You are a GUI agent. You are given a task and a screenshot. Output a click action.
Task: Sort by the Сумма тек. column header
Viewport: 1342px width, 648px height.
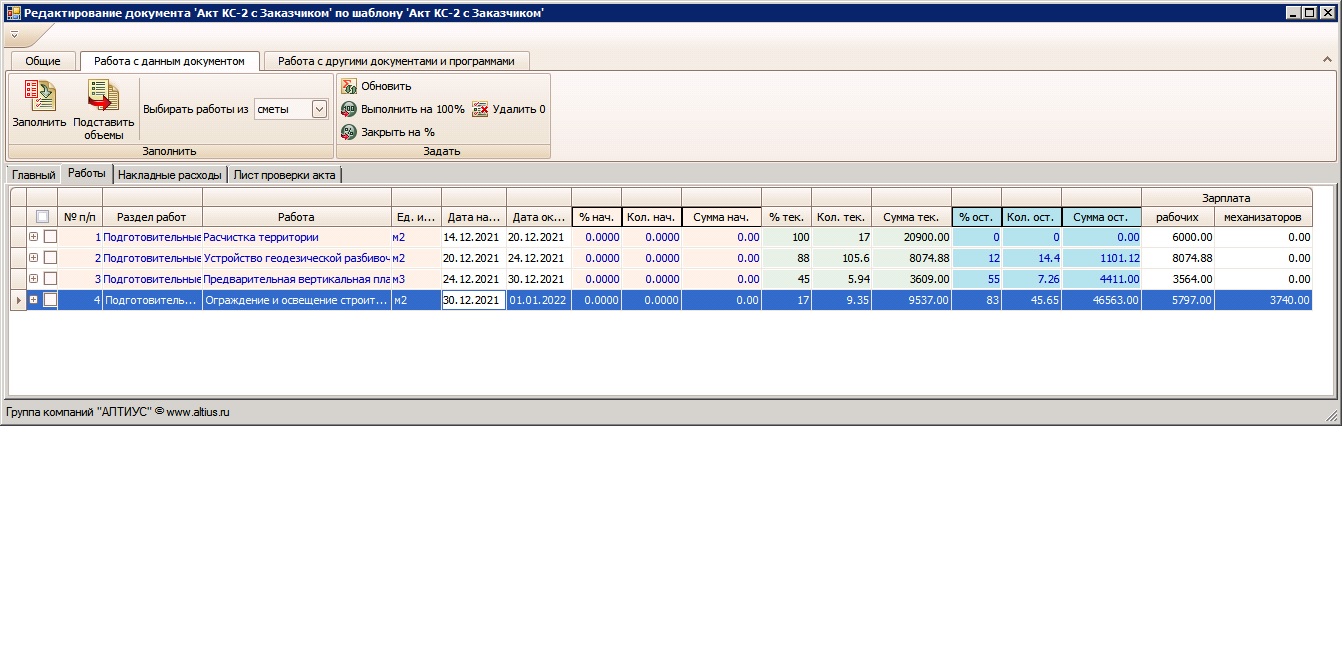point(910,217)
